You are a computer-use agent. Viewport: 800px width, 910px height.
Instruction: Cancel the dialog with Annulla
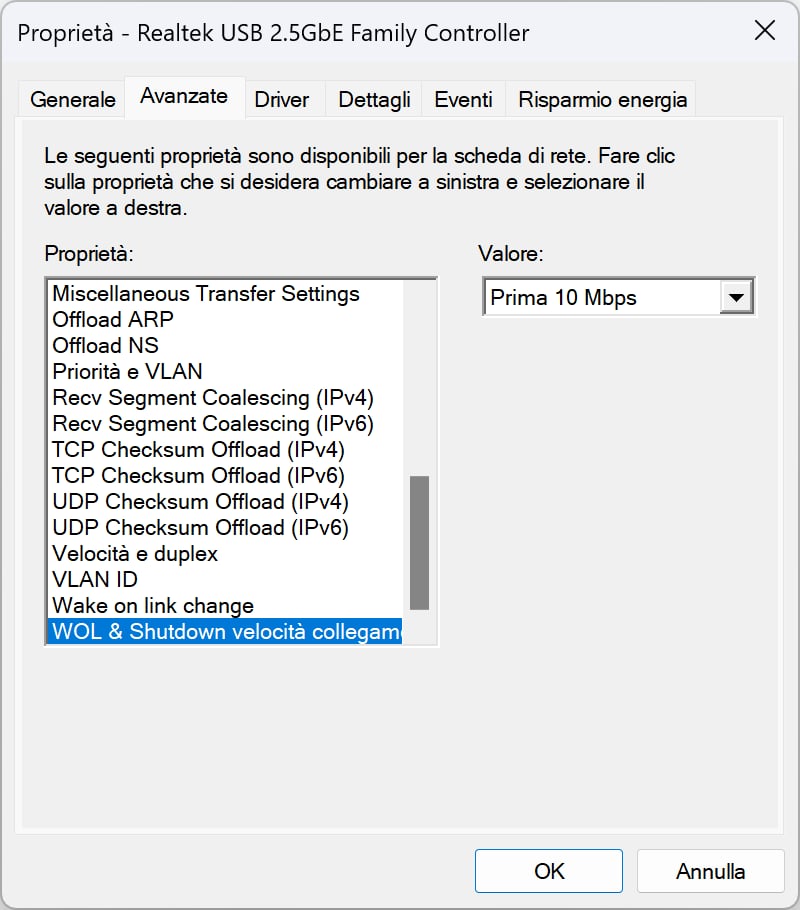pos(711,871)
